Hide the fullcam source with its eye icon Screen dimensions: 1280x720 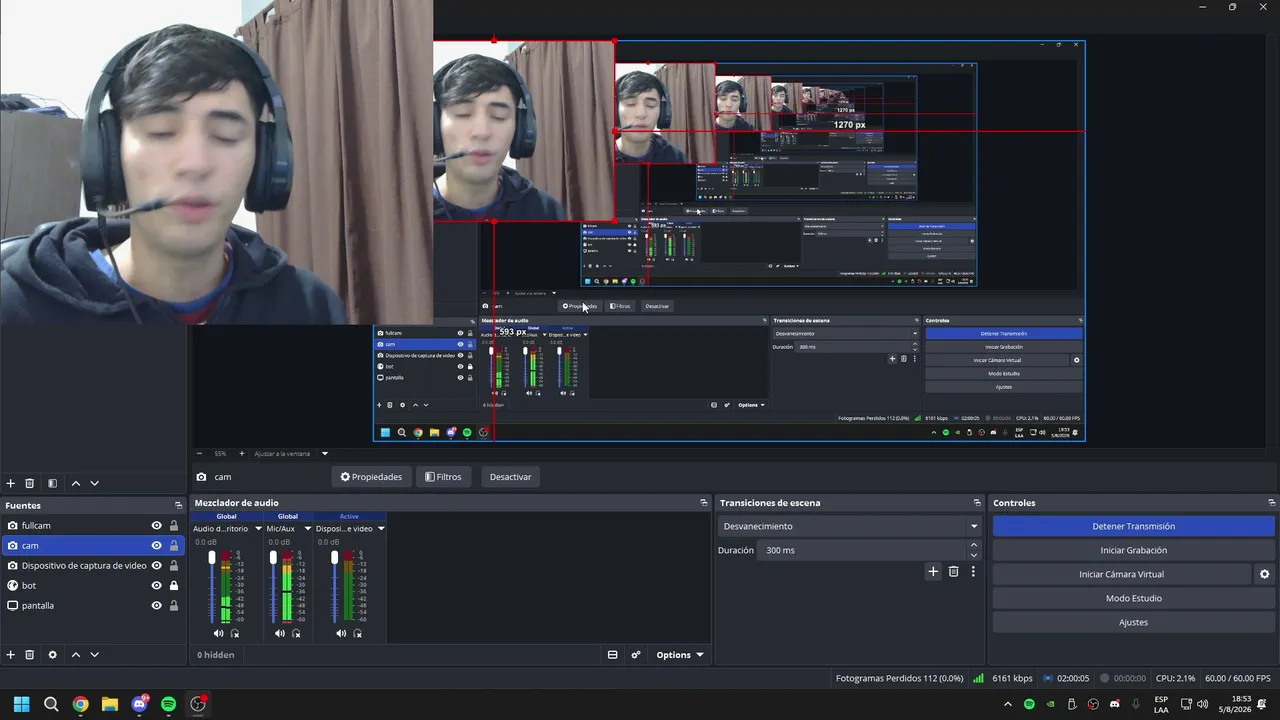coord(156,526)
